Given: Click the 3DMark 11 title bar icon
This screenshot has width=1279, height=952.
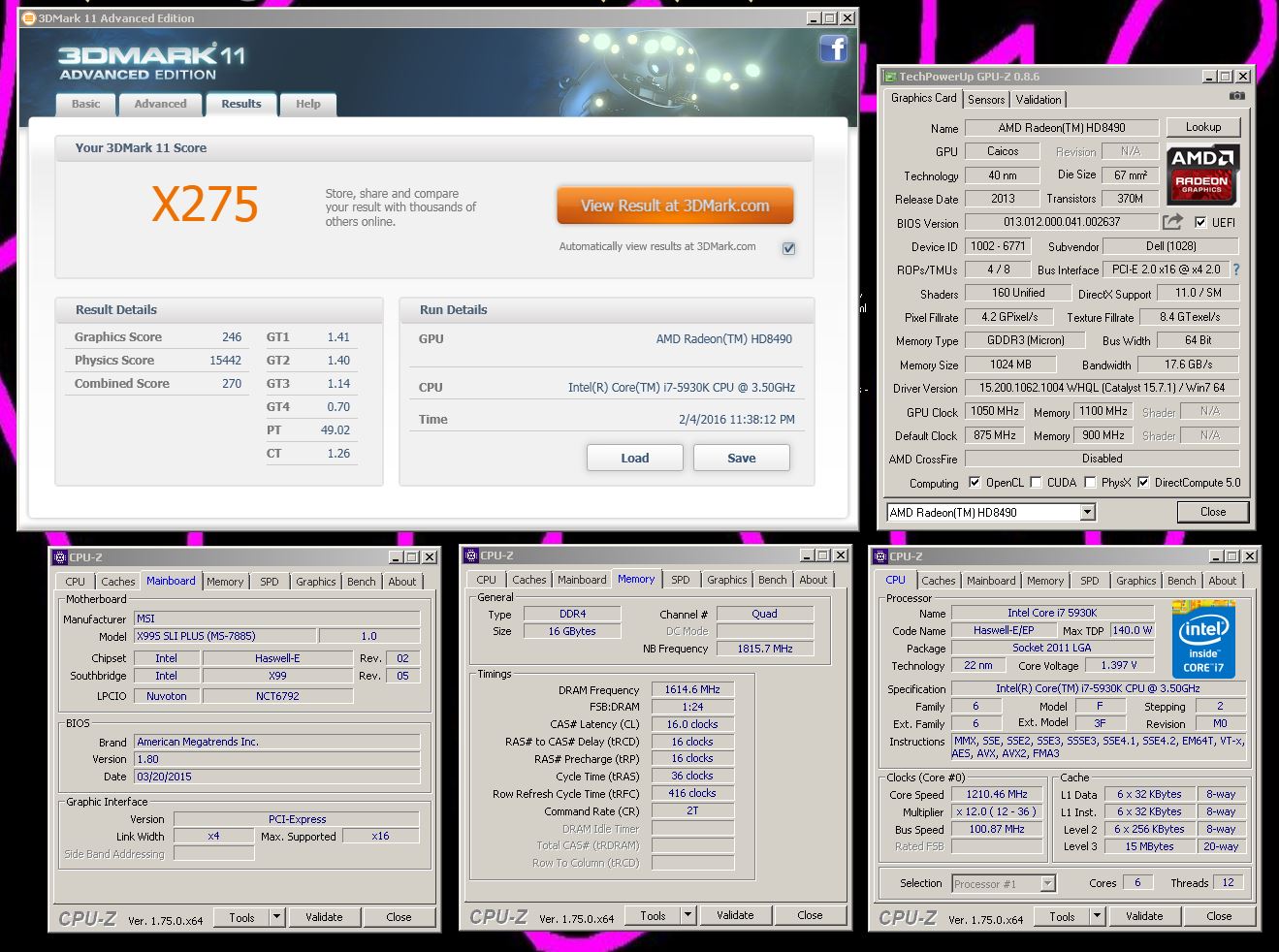Looking at the screenshot, I should pos(28,17).
